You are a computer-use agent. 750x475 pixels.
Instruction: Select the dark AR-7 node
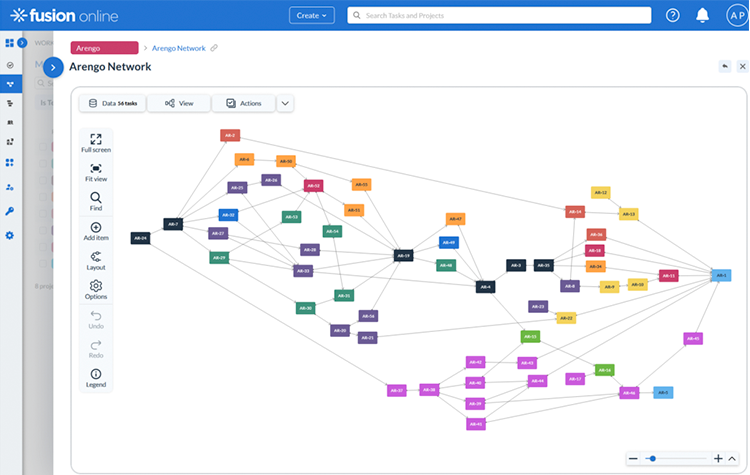pos(173,224)
